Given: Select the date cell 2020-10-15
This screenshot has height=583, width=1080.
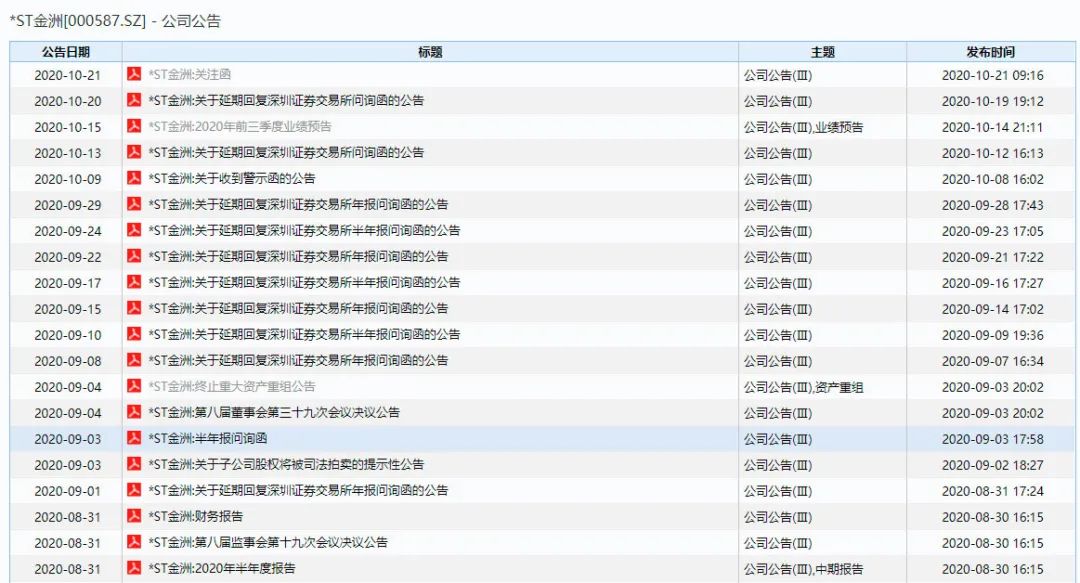Looking at the screenshot, I should (68, 127).
